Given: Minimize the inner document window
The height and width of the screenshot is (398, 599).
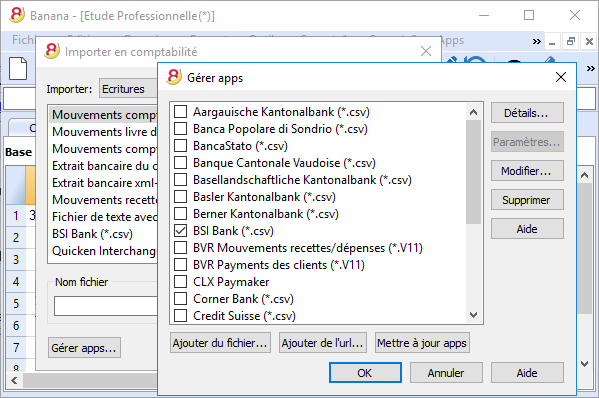Looking at the screenshot, I should click(552, 41).
